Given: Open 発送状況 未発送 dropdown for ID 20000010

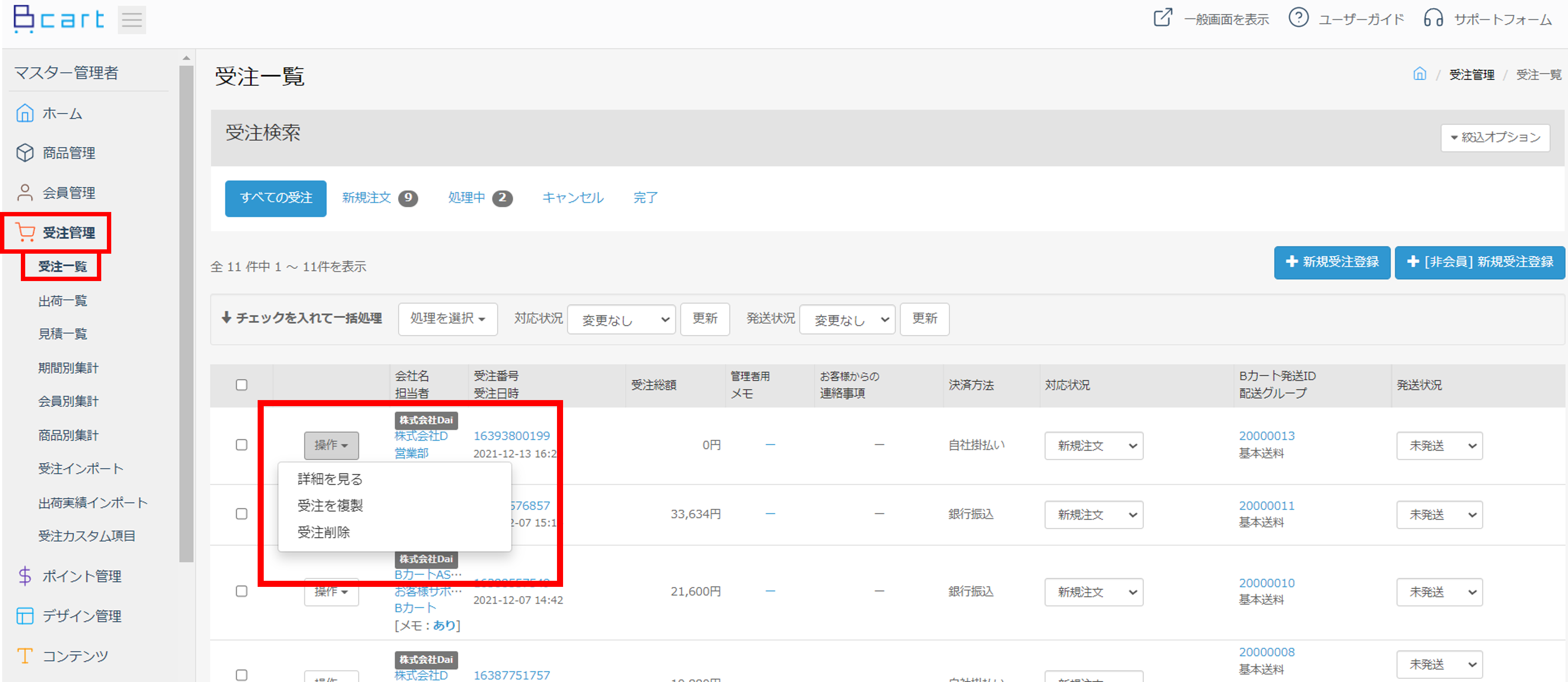Looking at the screenshot, I should point(1439,592).
